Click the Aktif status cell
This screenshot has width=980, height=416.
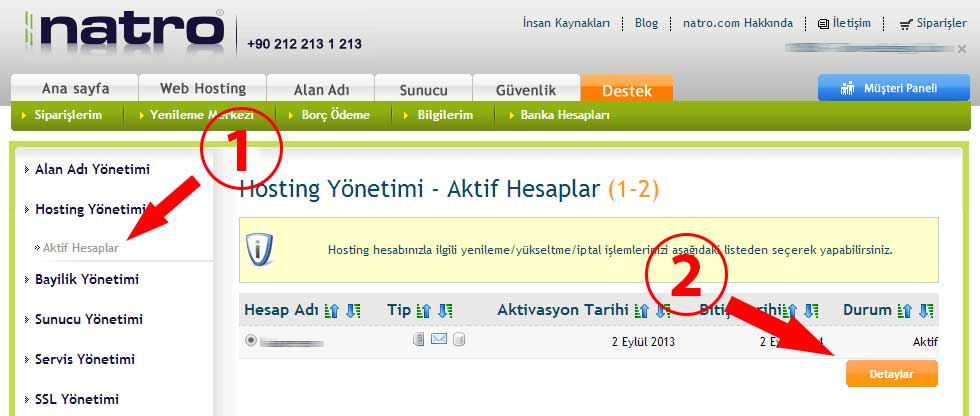point(925,342)
